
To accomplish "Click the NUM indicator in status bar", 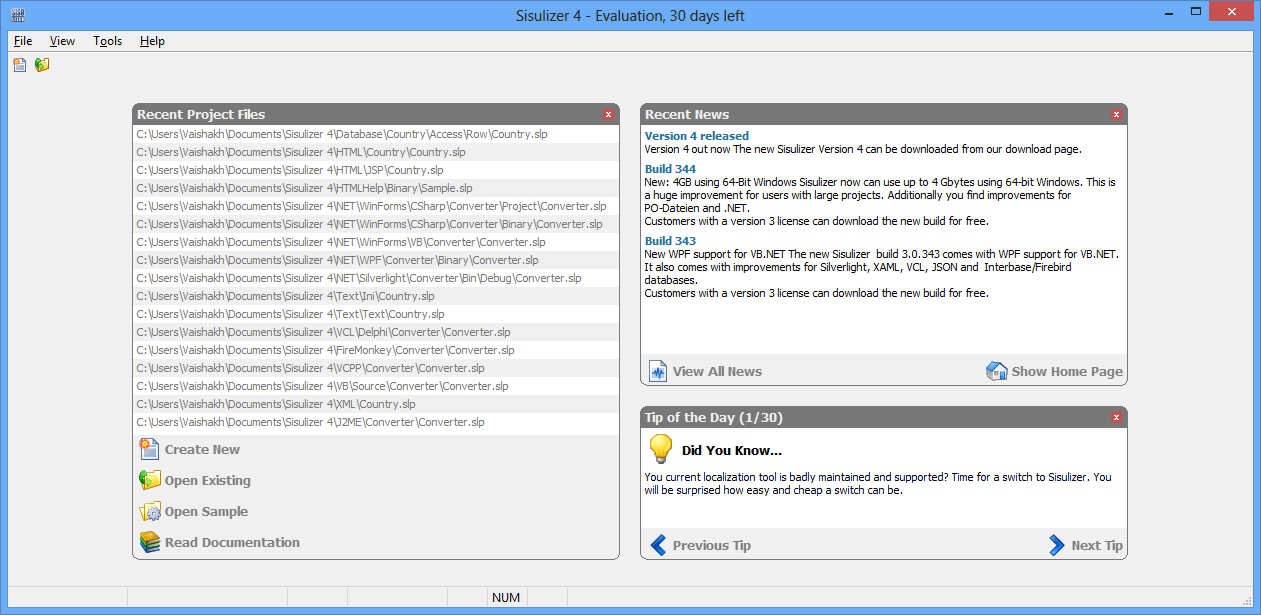I will 506,597.
